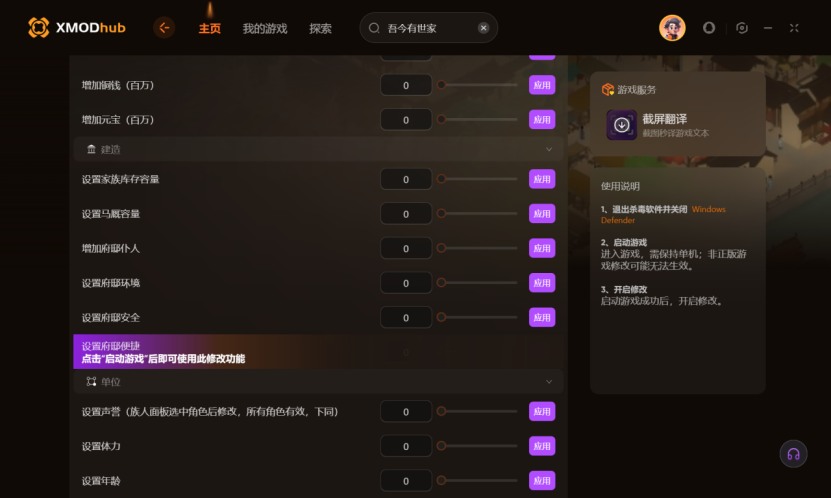Click the 截屏翻译 download icon
The image size is (831, 498).
pyautogui.click(x=622, y=125)
